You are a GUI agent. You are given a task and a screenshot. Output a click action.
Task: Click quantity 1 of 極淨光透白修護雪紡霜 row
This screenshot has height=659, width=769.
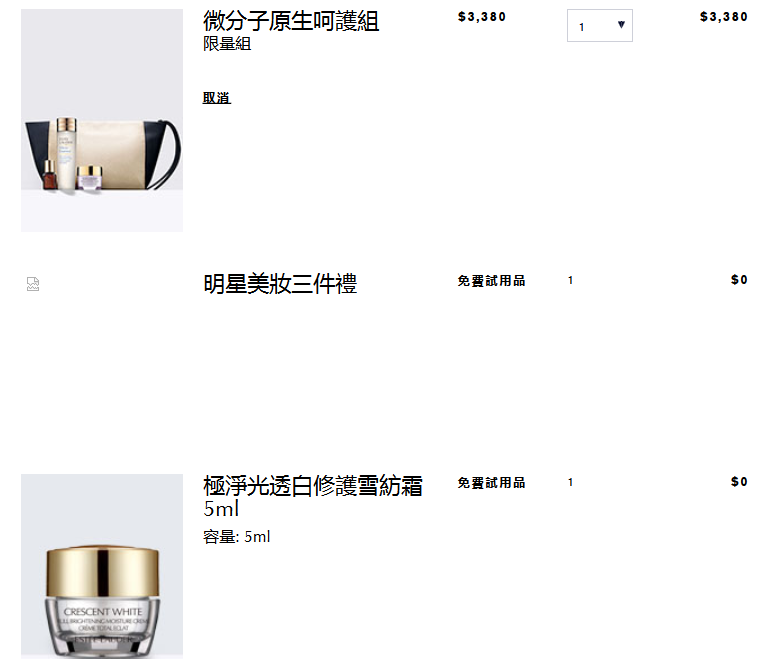[570, 482]
